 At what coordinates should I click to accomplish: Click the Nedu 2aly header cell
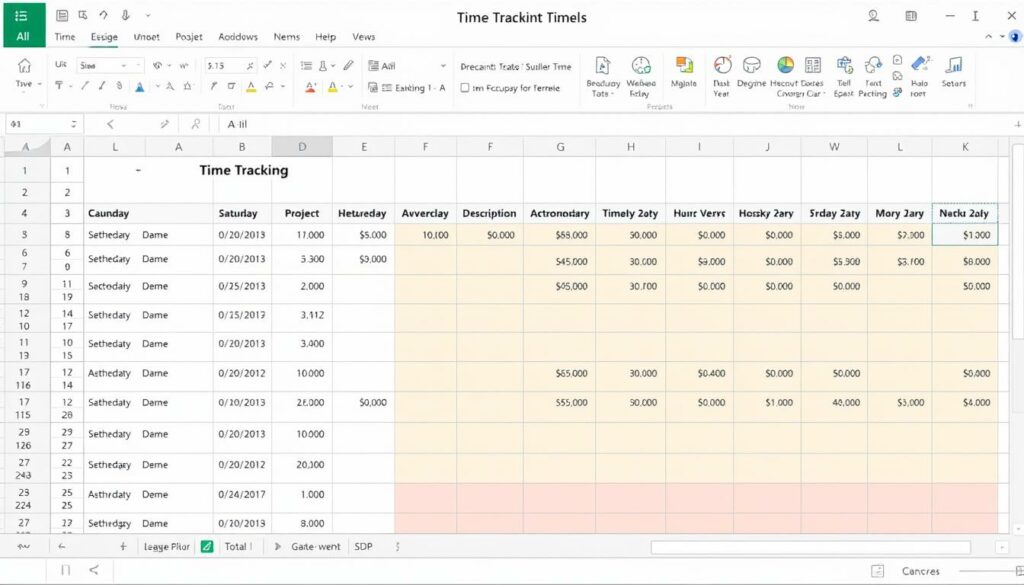click(x=964, y=213)
